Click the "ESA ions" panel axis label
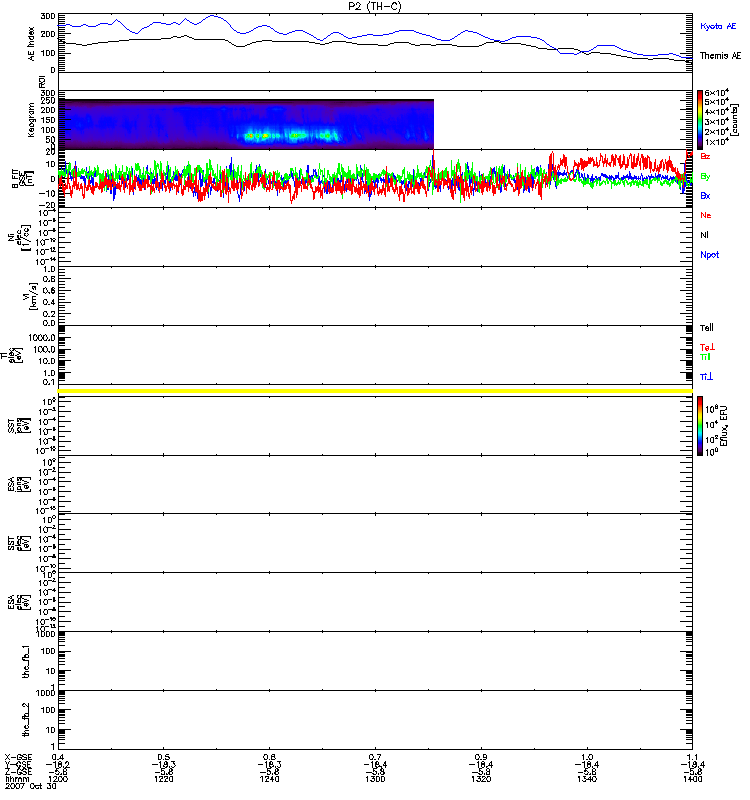Image resolution: width=750 pixels, height=800 pixels. tap(19, 484)
